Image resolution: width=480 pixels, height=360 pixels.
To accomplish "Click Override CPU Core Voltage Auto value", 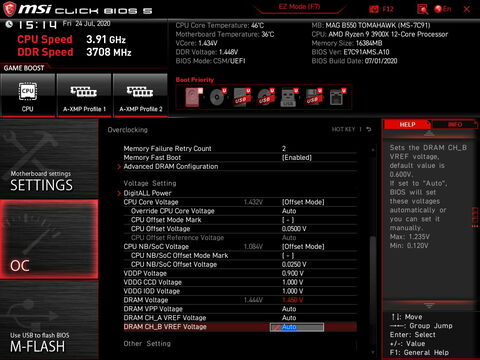I will tap(289, 211).
